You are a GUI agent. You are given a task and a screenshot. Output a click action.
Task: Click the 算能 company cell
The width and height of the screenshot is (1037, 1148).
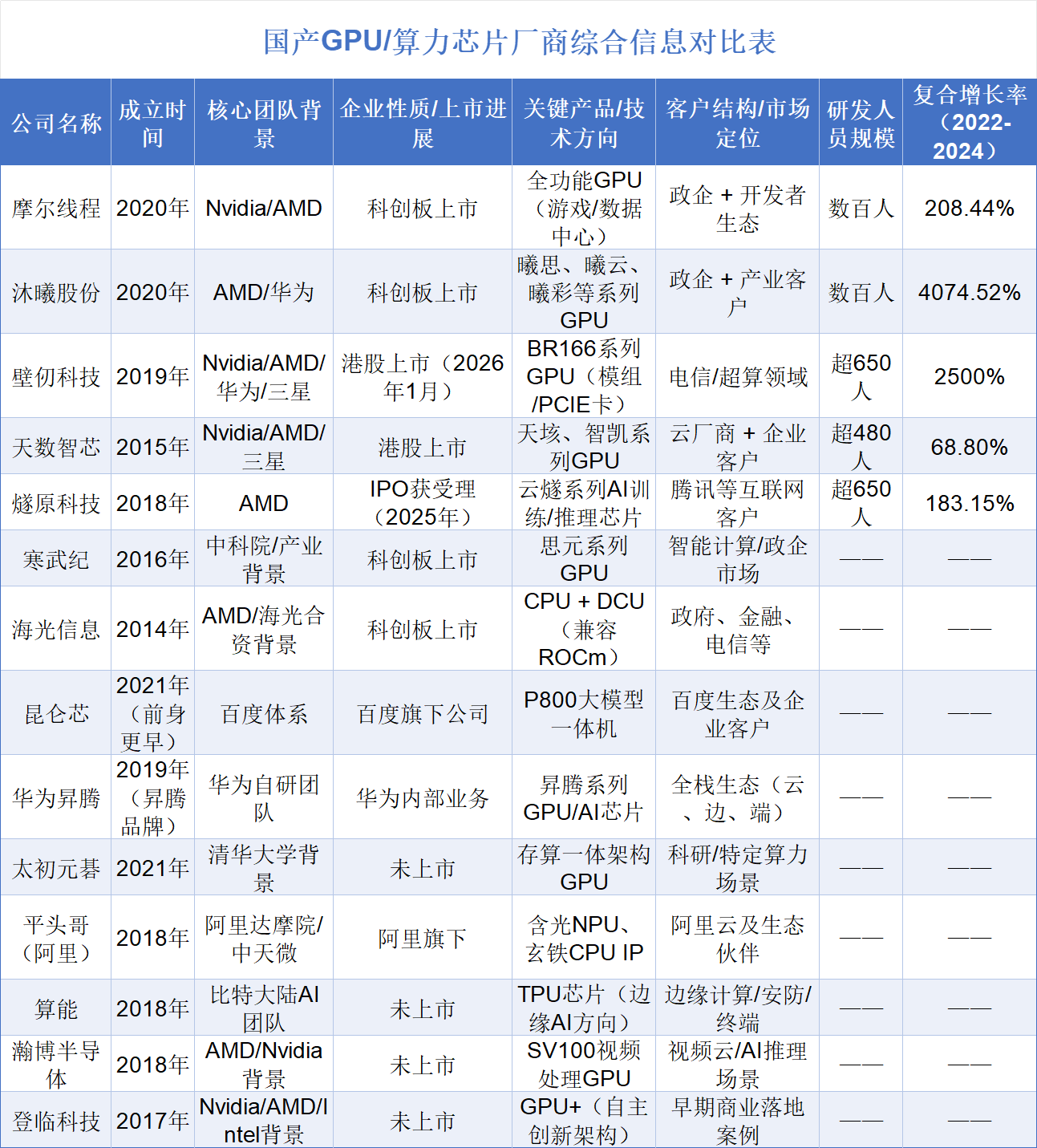[56, 1008]
